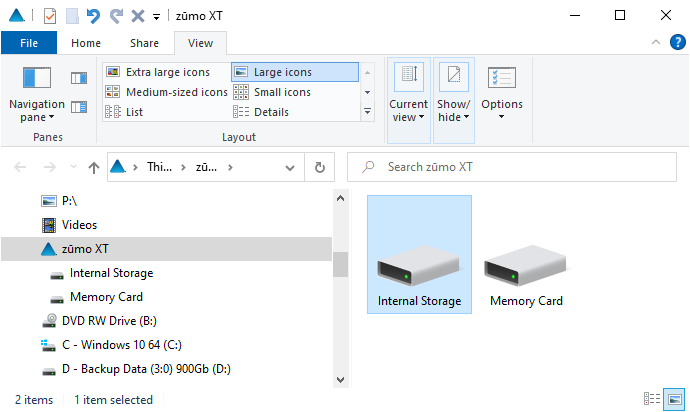Image resolution: width=690 pixels, height=412 pixels.
Task: Choose List layout
Action: pos(166,112)
